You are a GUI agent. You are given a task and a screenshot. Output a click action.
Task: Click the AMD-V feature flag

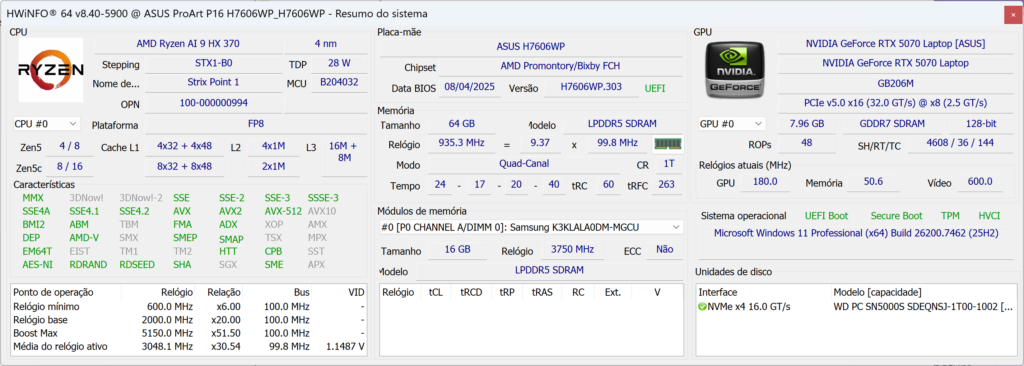point(84,238)
